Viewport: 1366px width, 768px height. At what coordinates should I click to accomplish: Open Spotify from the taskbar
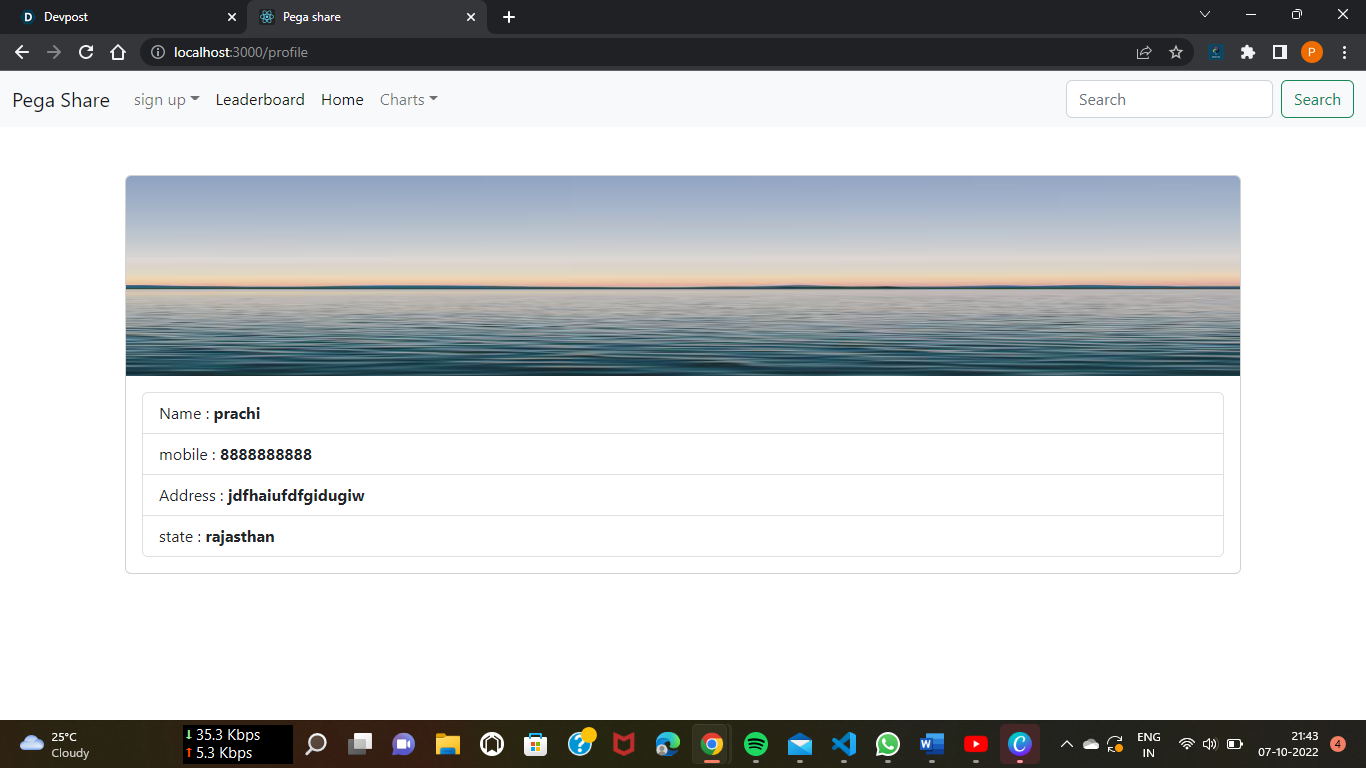[x=755, y=744]
